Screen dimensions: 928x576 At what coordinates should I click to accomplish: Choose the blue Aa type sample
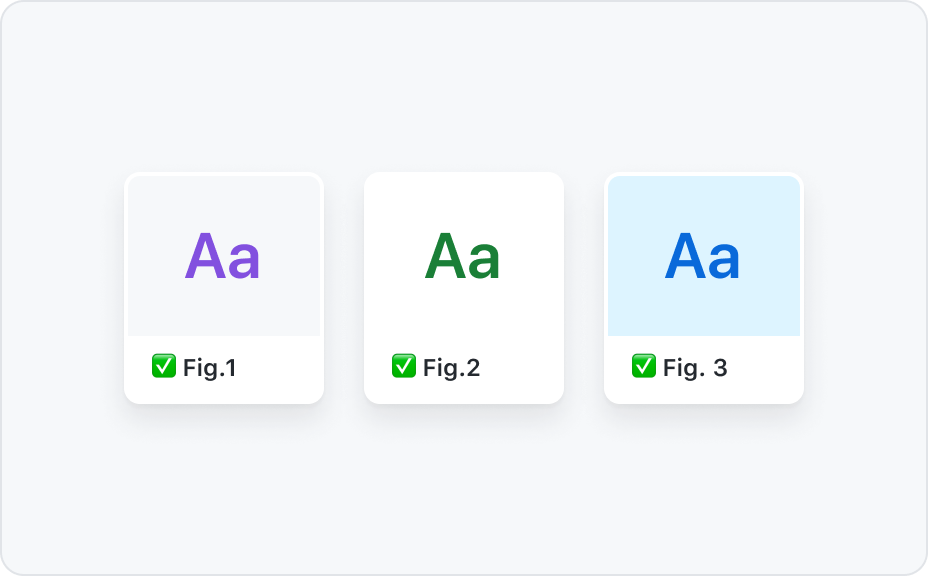pyautogui.click(x=703, y=256)
